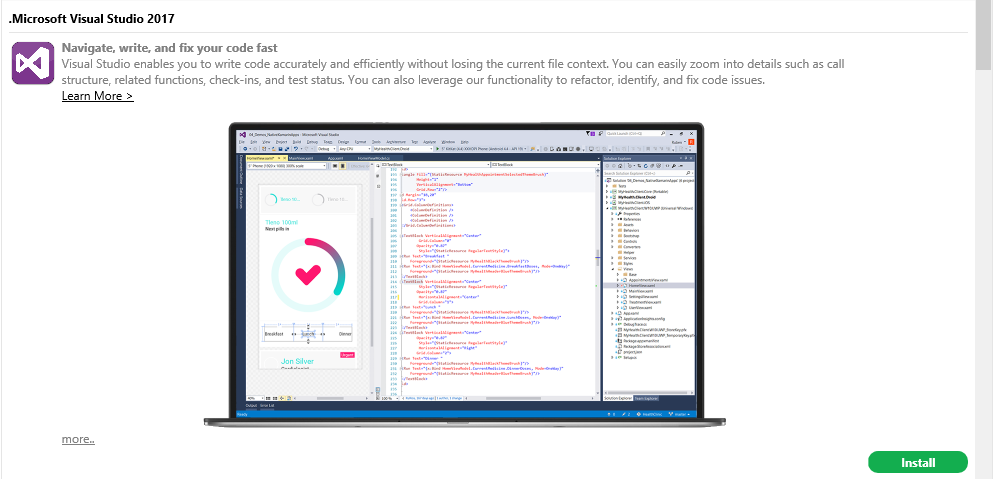Switch to the MainView.xaml editor tab

point(300,157)
